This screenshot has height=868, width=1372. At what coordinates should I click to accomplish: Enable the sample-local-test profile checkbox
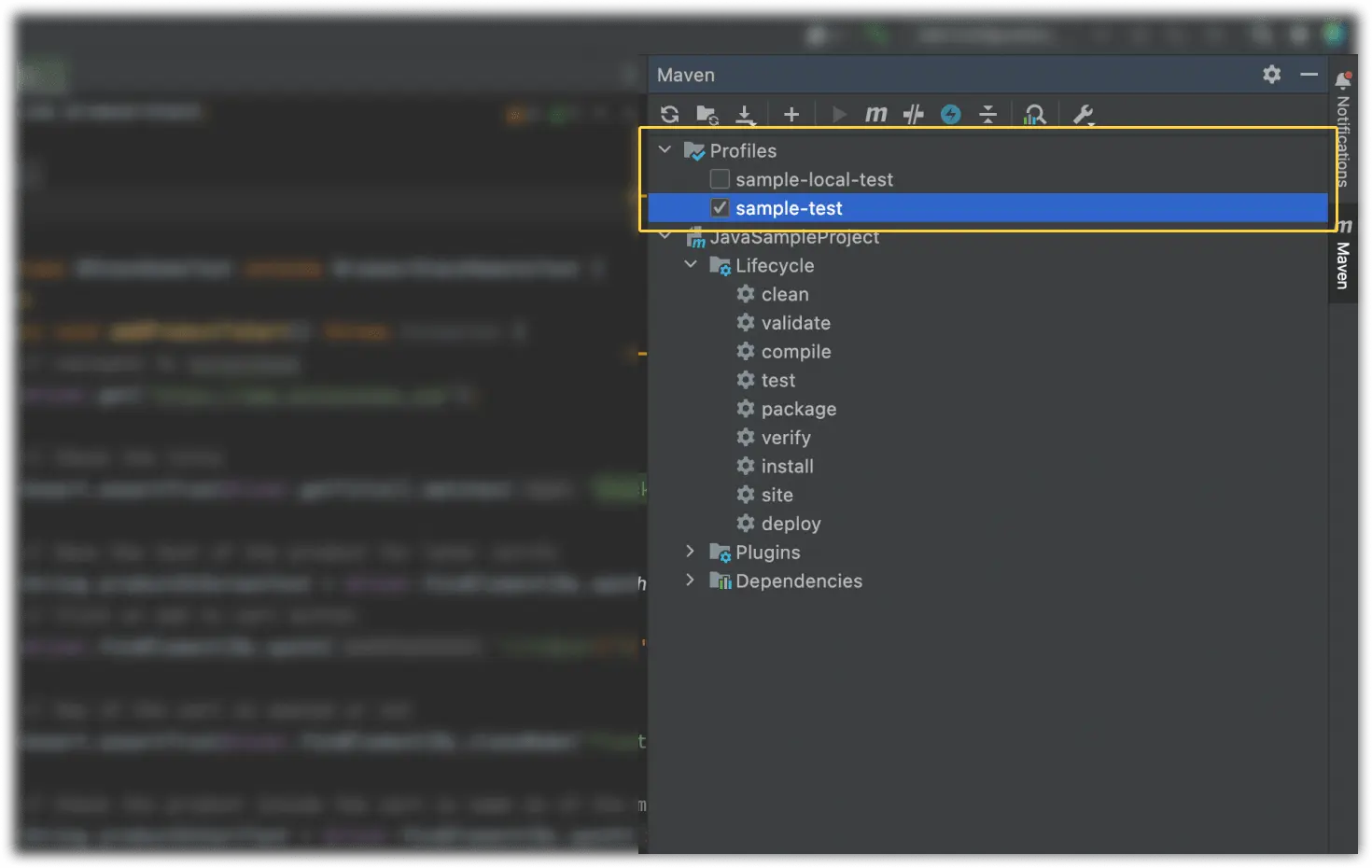[x=720, y=179]
